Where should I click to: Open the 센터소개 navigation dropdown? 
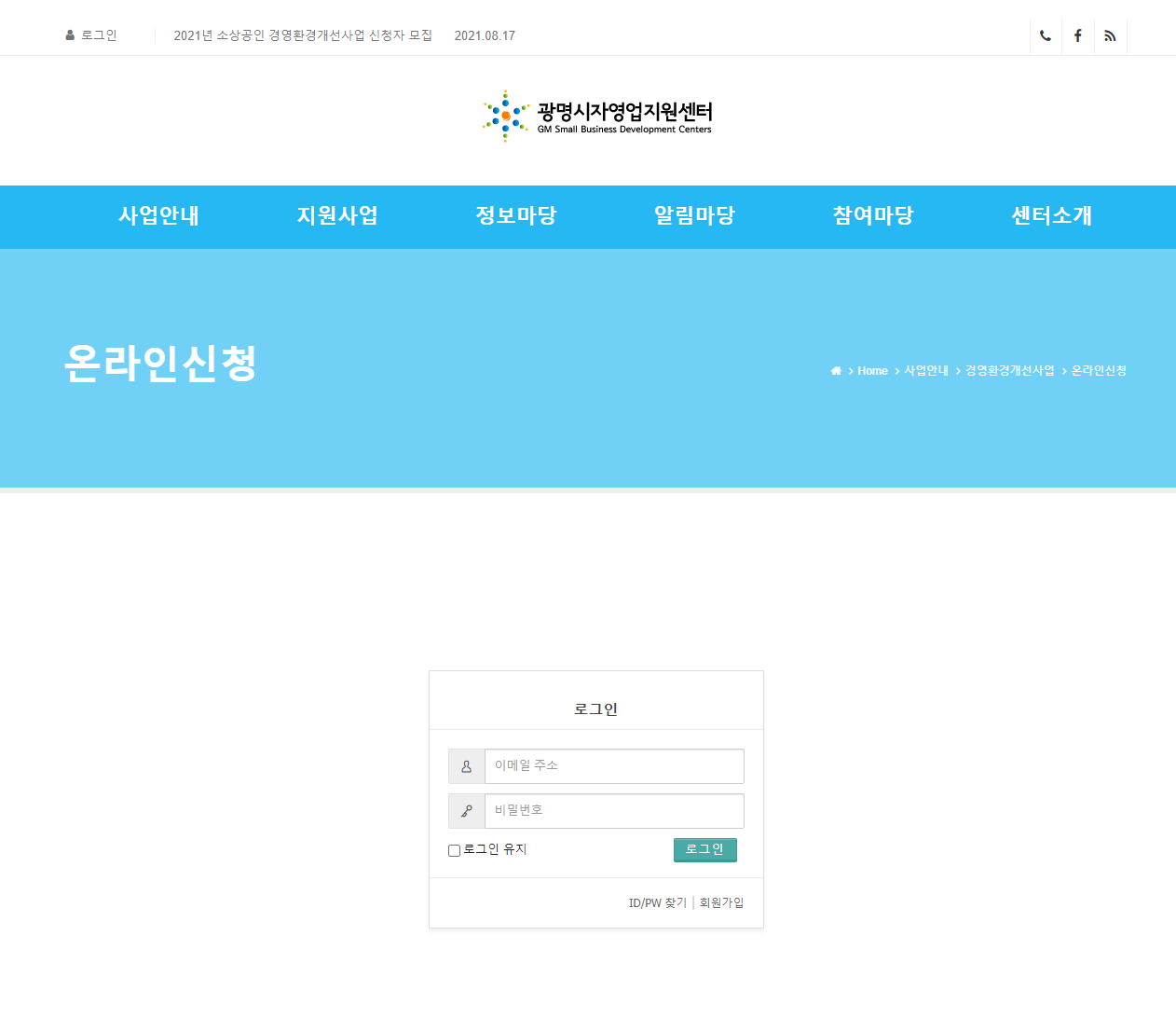coord(1051,215)
